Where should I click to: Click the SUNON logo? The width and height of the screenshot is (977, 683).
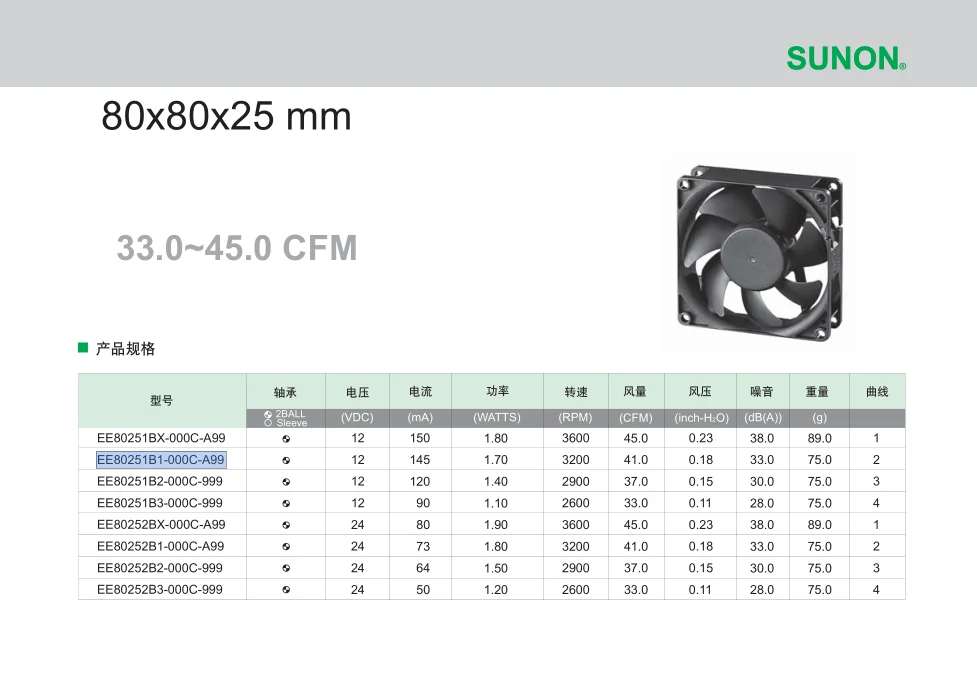pos(845,59)
